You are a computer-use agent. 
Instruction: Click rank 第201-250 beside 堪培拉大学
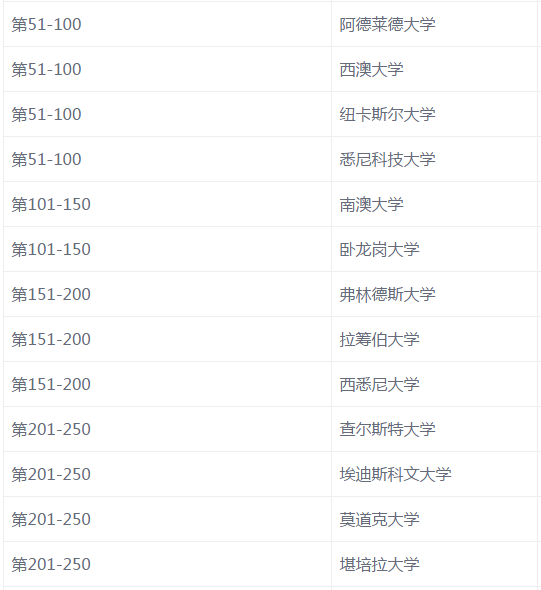(x=51, y=564)
